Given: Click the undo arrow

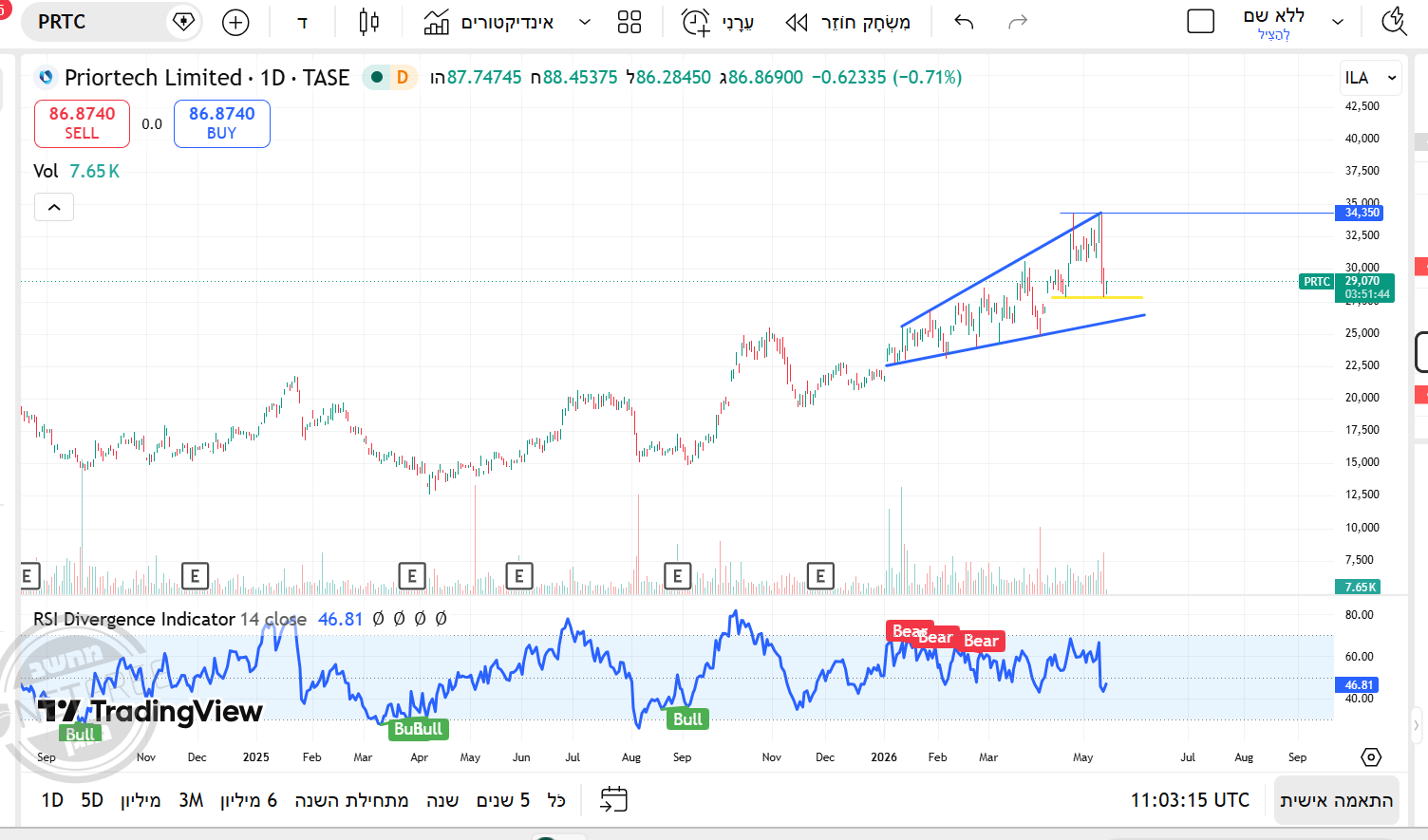Looking at the screenshot, I should click(x=964, y=22).
